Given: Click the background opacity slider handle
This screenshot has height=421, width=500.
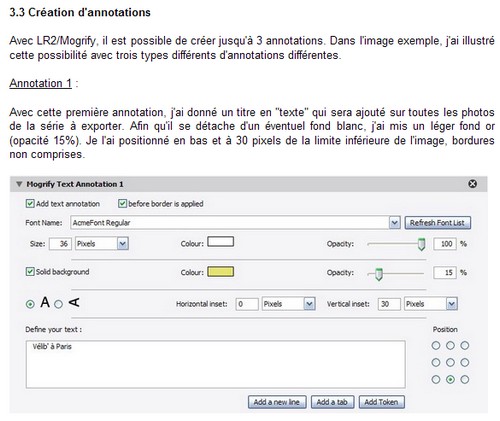Looking at the screenshot, I should 379,274.
